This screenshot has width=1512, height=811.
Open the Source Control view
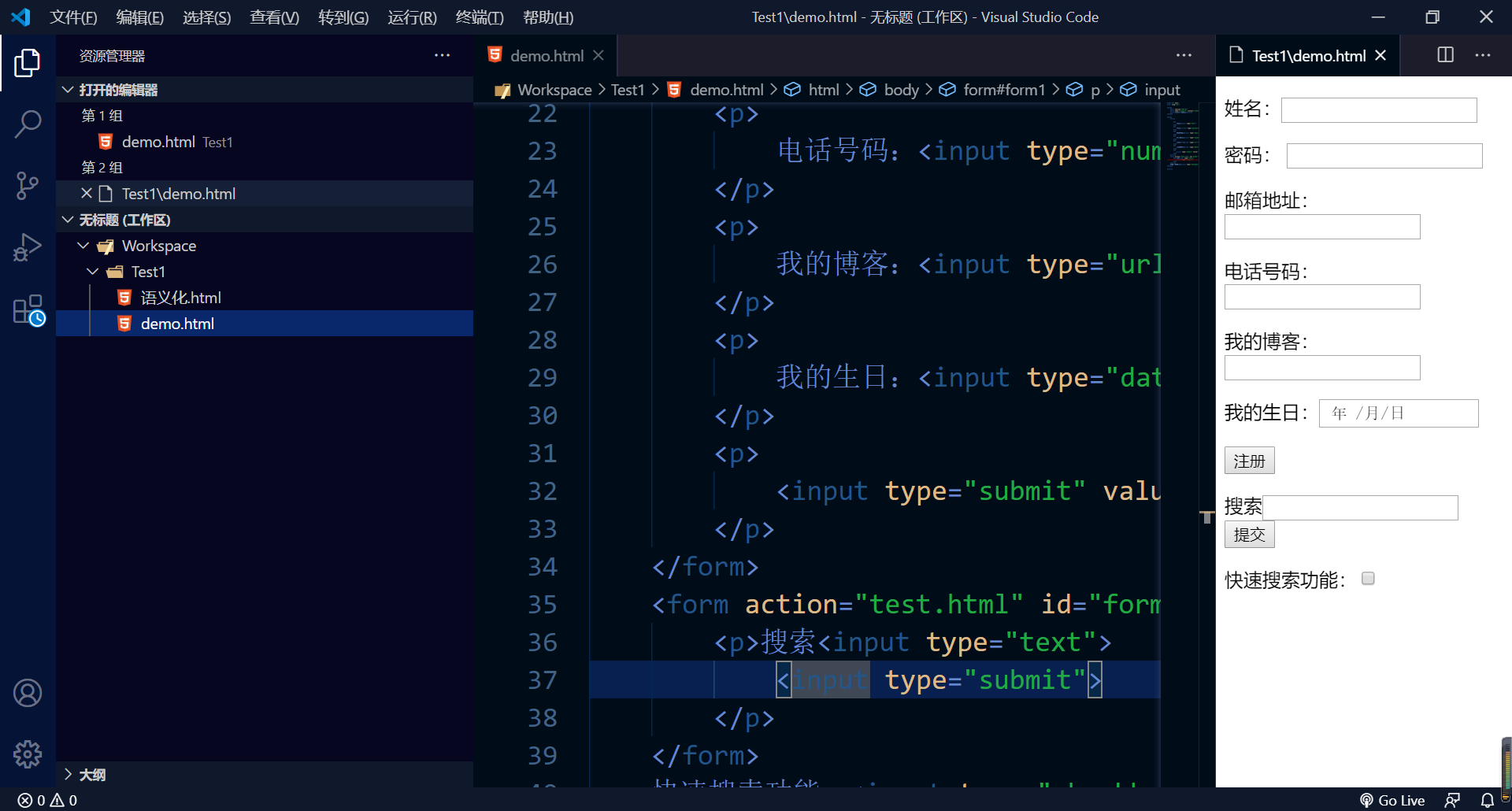pyautogui.click(x=28, y=185)
